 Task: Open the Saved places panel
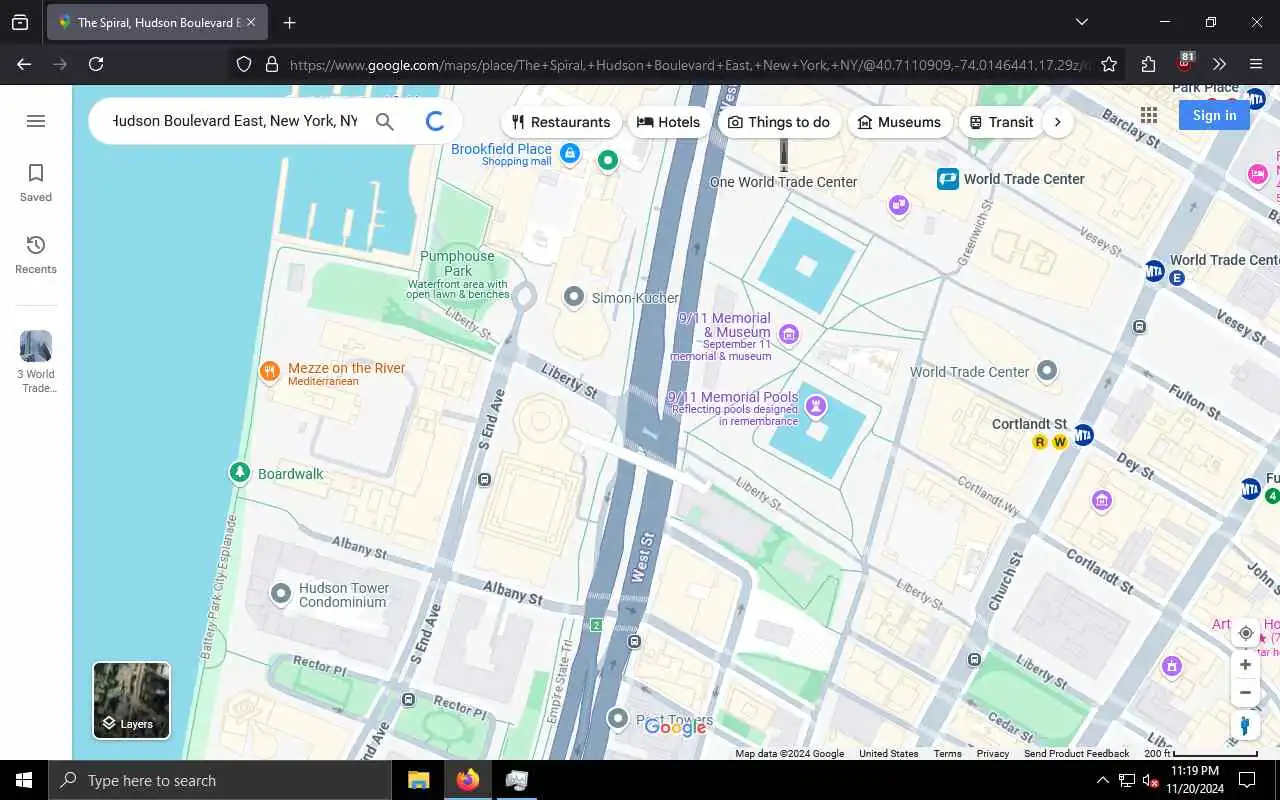point(36,183)
